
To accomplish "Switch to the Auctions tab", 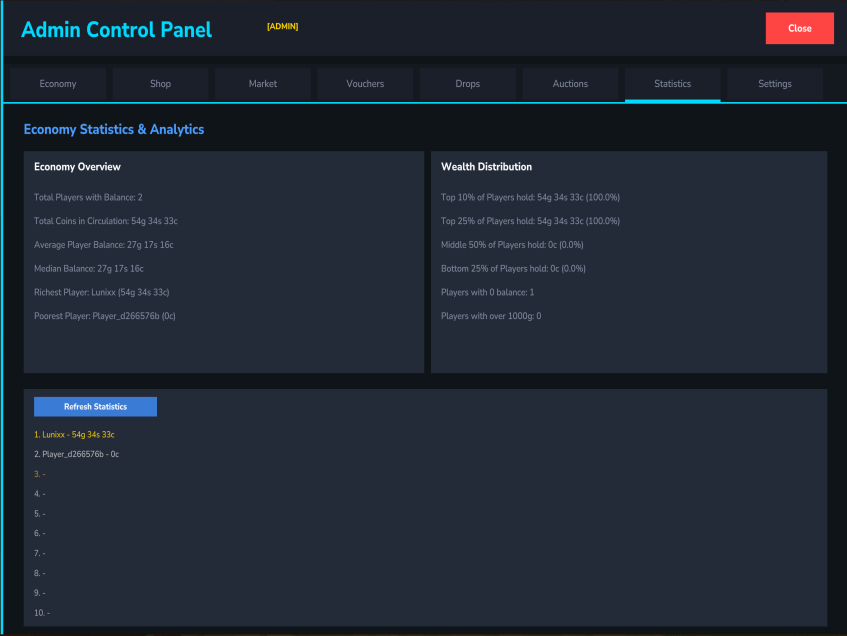I will pos(570,84).
